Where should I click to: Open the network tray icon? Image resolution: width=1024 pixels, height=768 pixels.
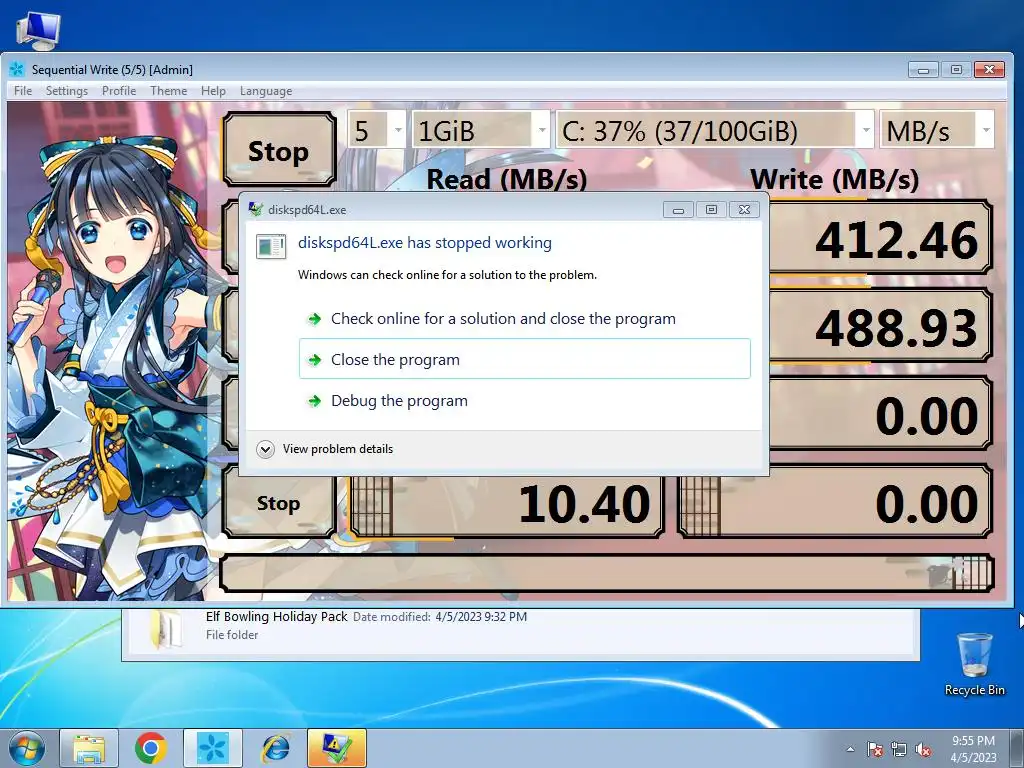click(899, 749)
